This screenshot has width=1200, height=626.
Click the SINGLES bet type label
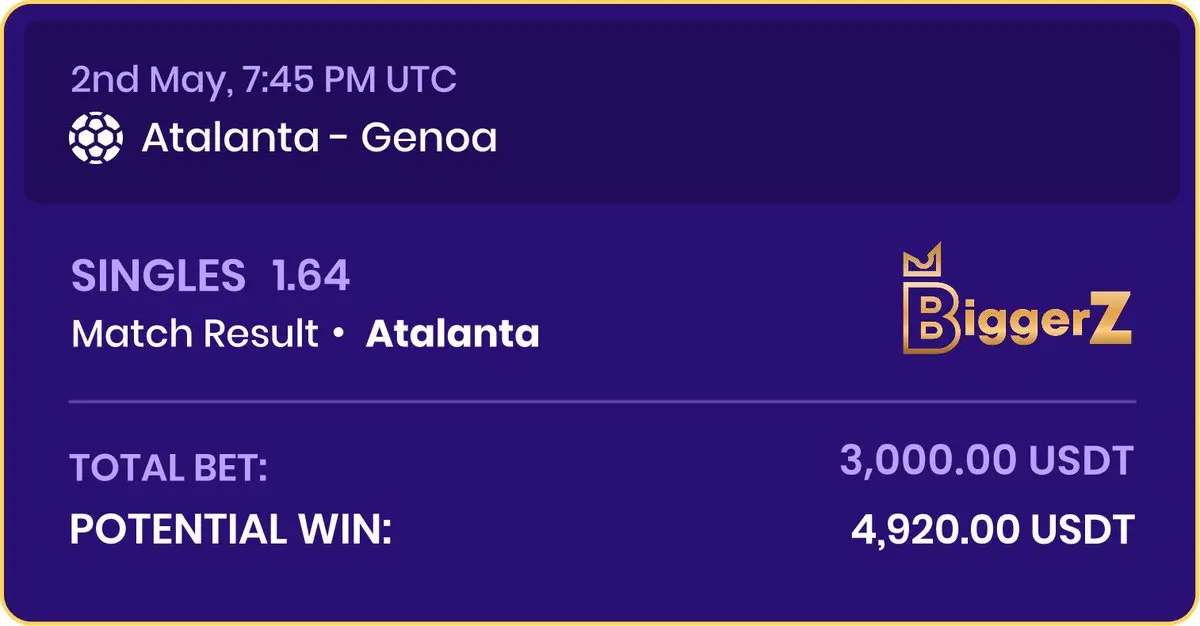pos(158,275)
